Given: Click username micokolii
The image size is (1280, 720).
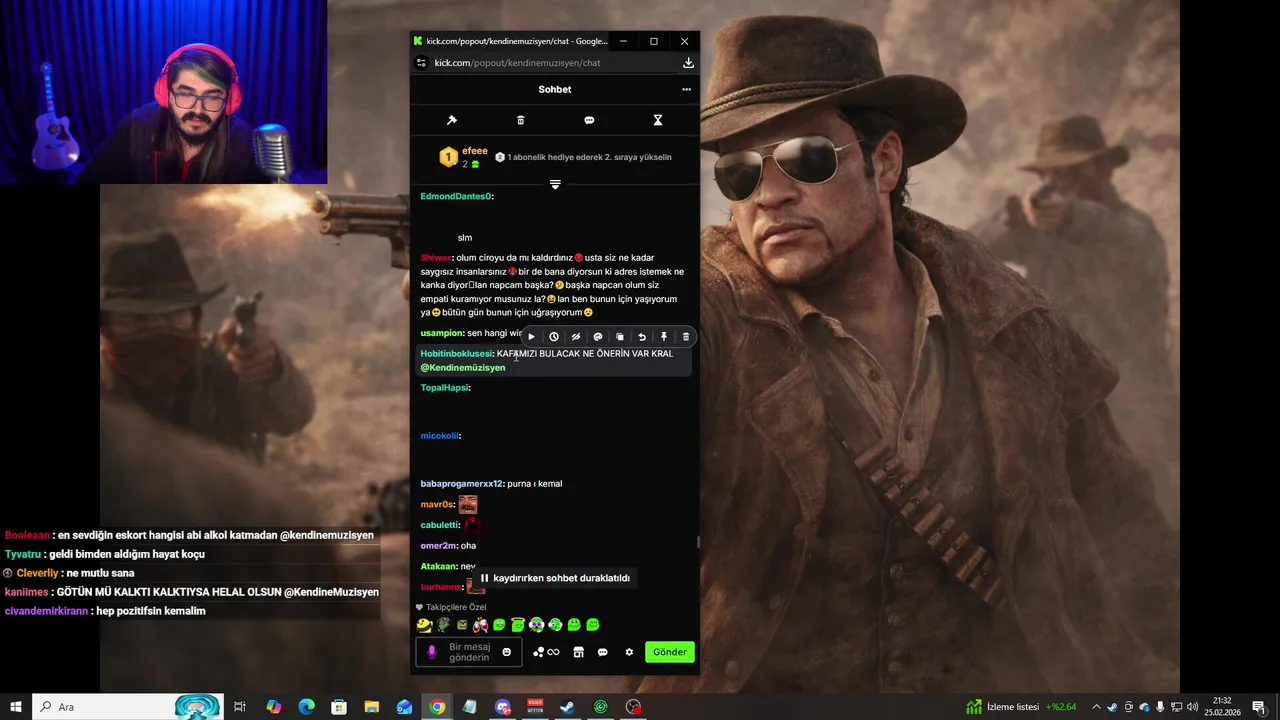Looking at the screenshot, I should (x=439, y=436).
